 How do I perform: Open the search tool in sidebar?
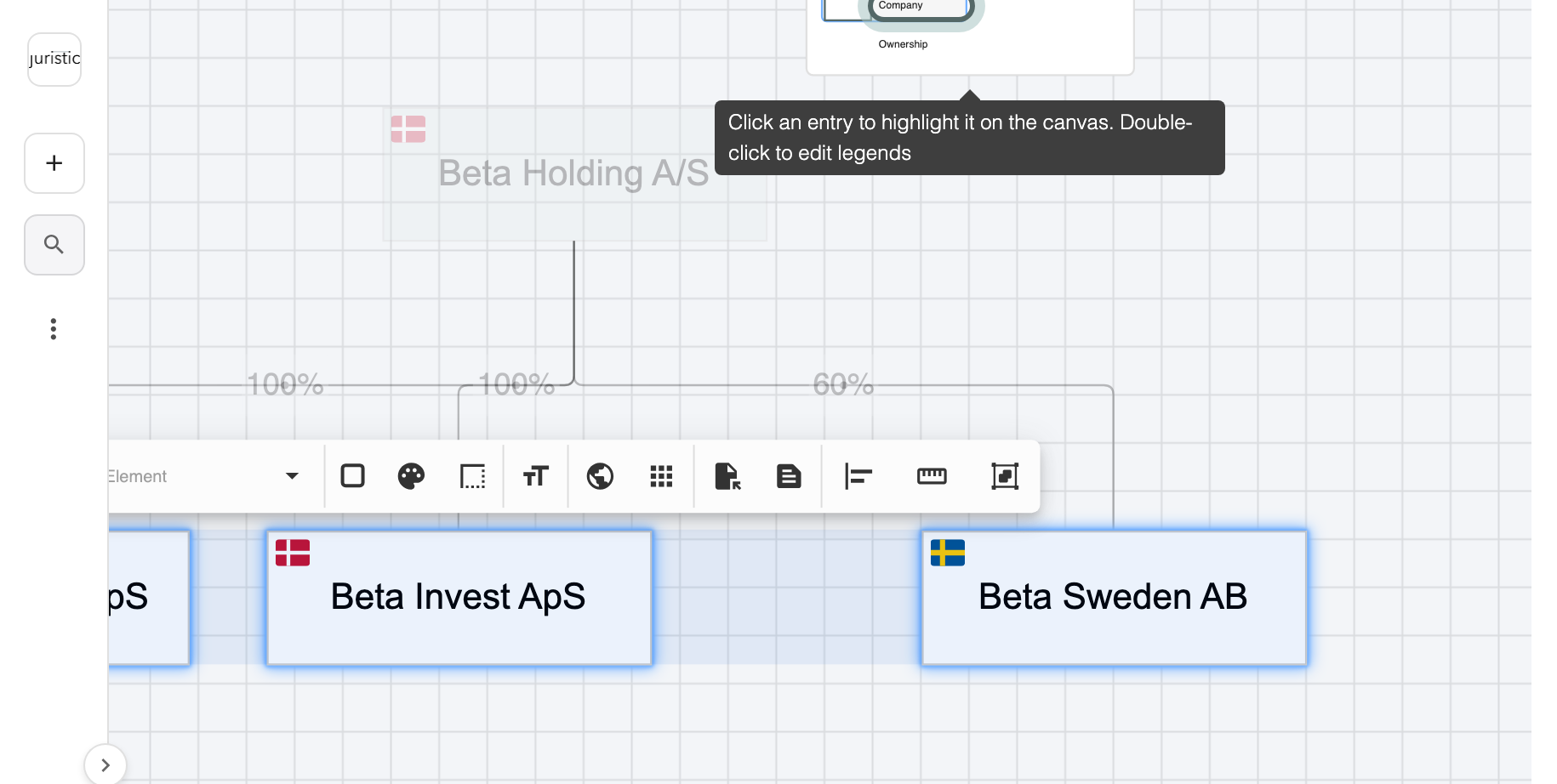click(54, 245)
